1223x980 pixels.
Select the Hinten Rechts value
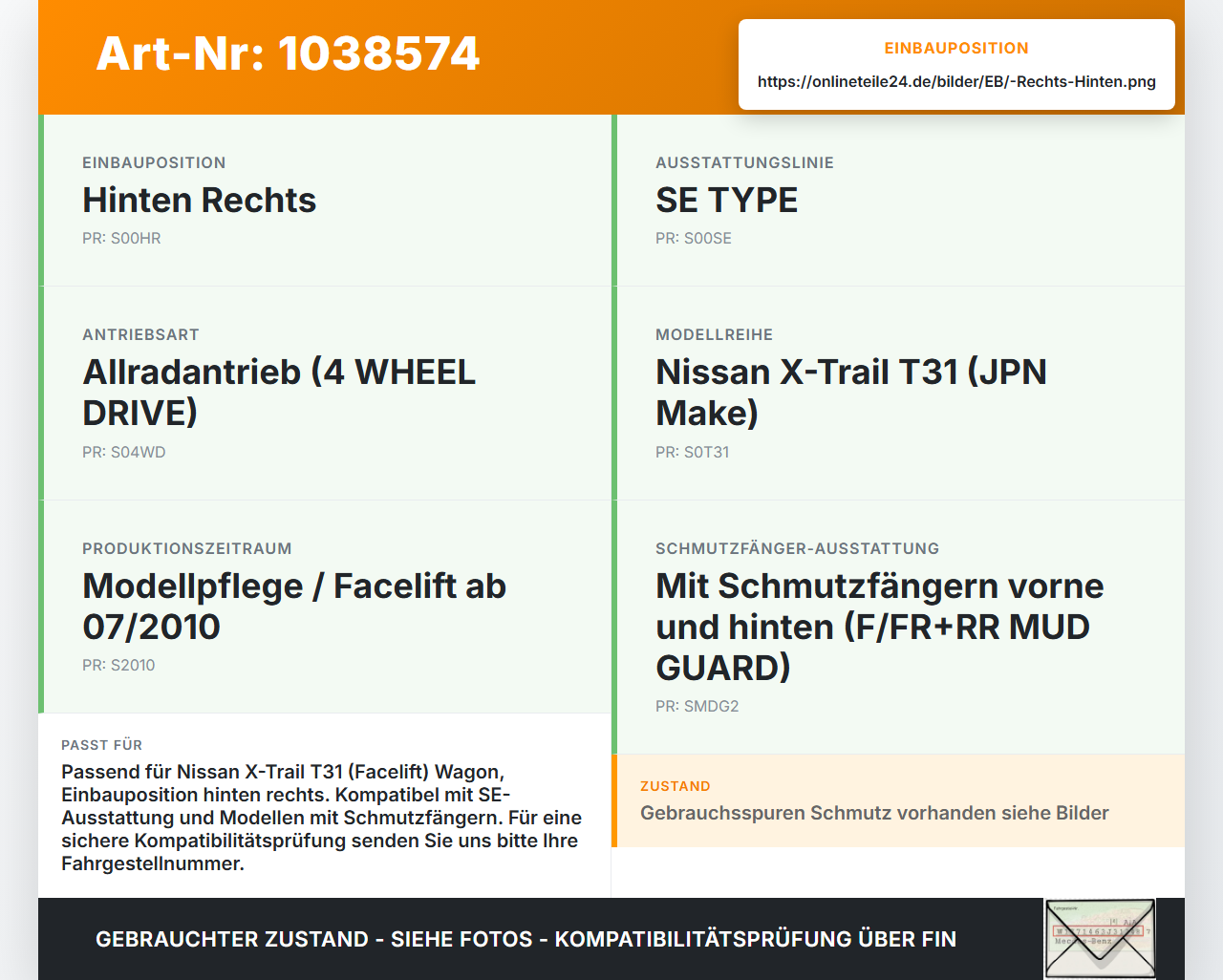199,200
